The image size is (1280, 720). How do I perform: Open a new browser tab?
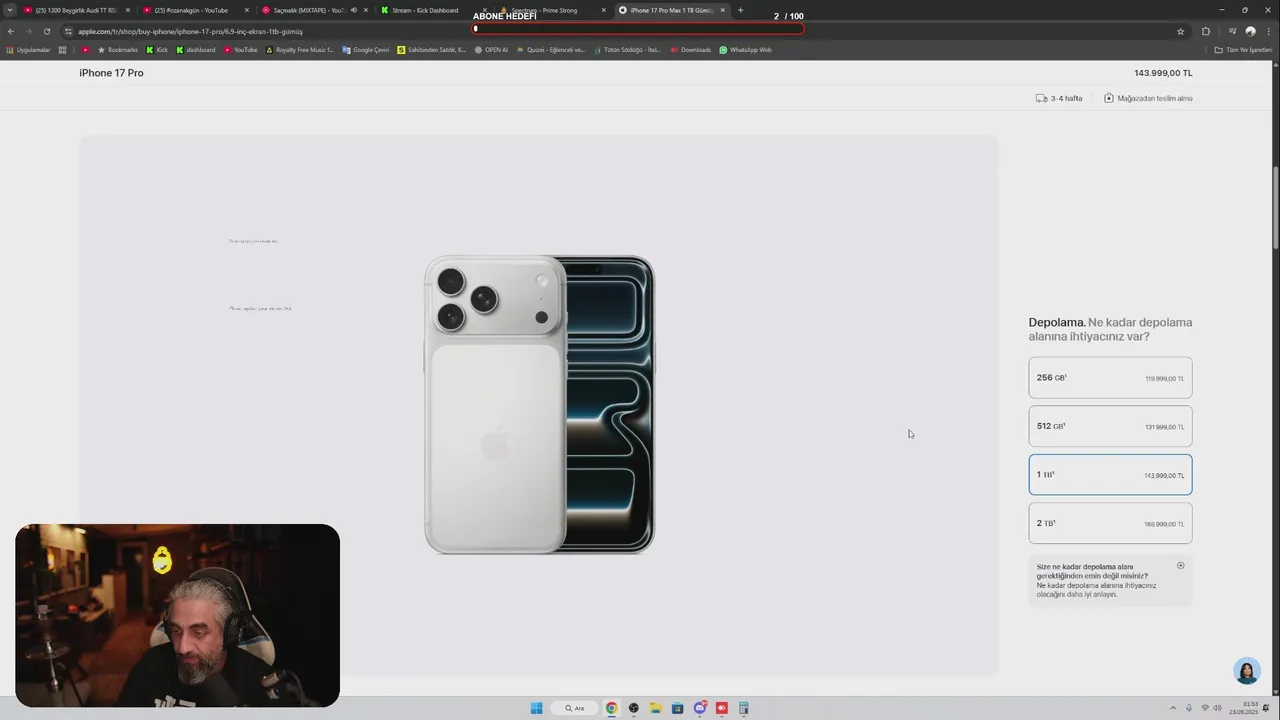click(x=741, y=10)
